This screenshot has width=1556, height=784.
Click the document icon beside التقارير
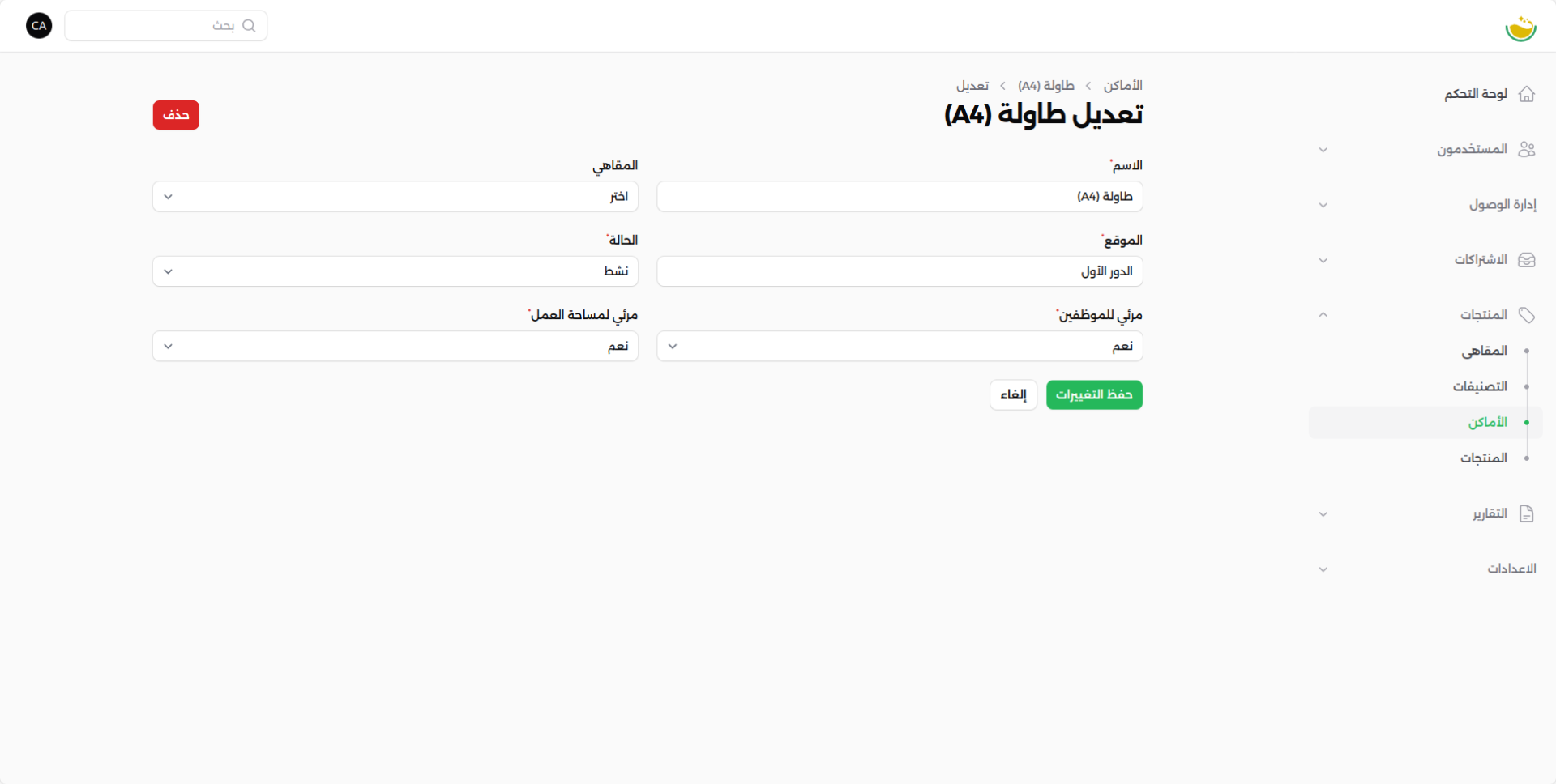1527,513
